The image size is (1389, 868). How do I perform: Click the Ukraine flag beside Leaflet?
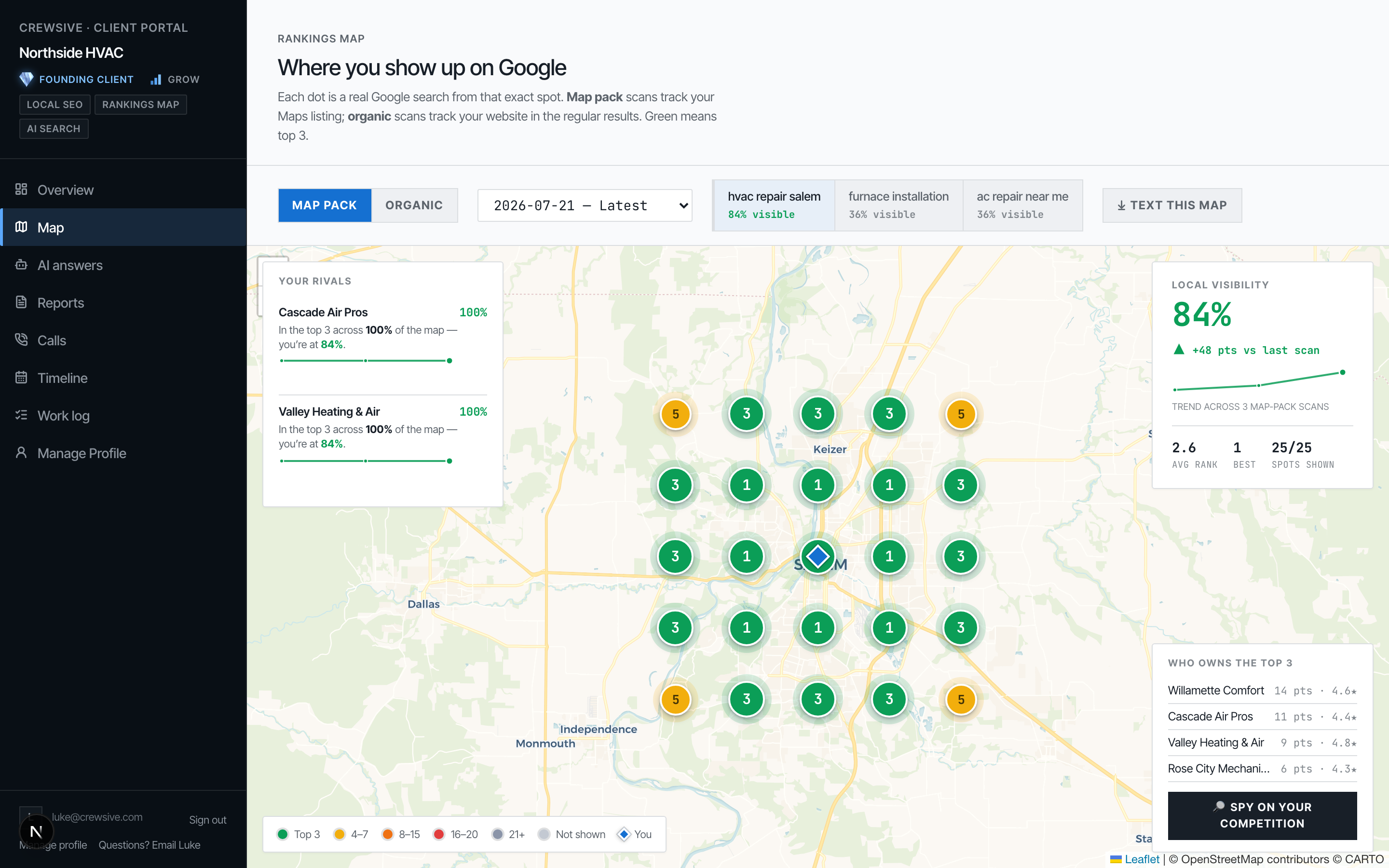tap(1116, 859)
